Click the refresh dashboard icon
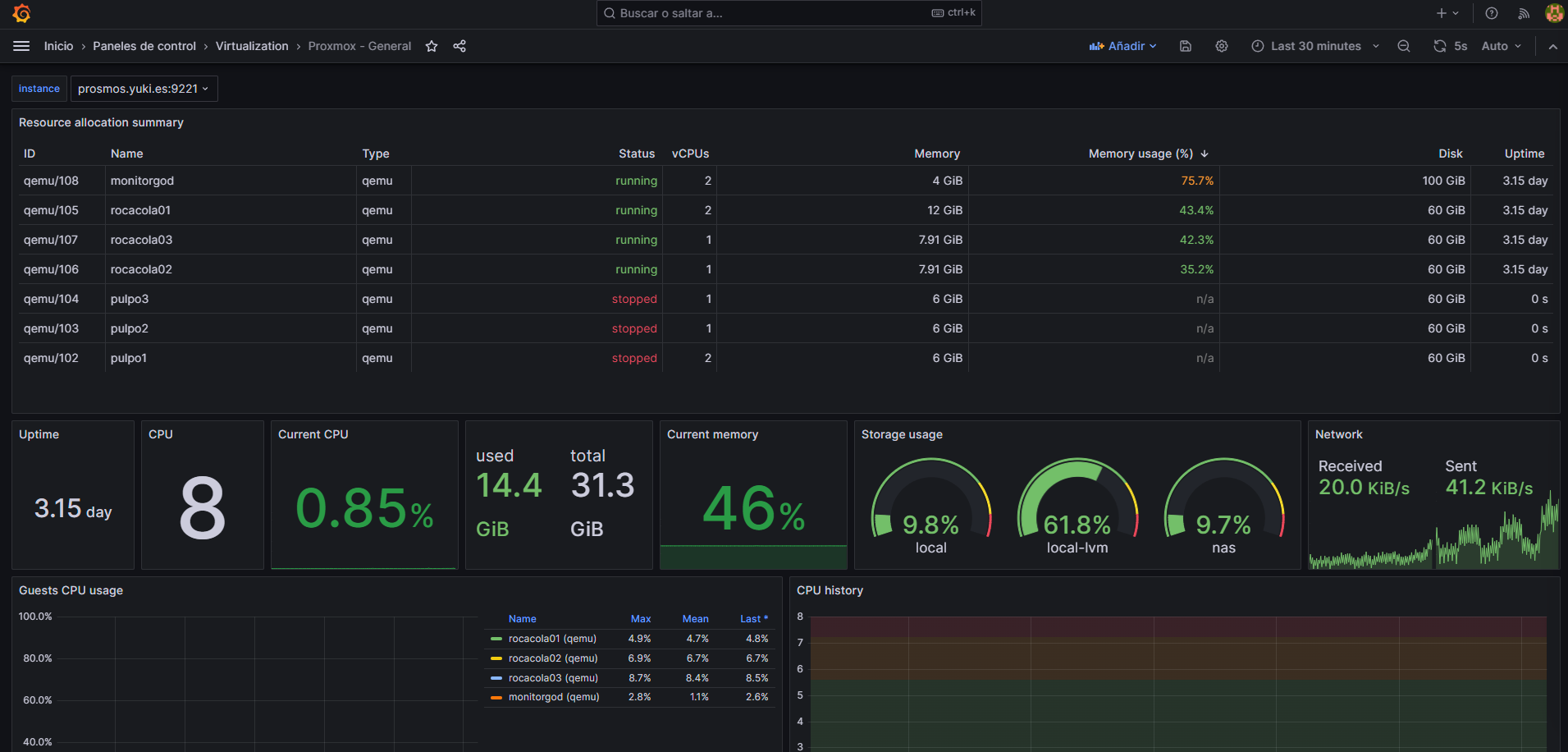The height and width of the screenshot is (752, 1568). 1440,46
